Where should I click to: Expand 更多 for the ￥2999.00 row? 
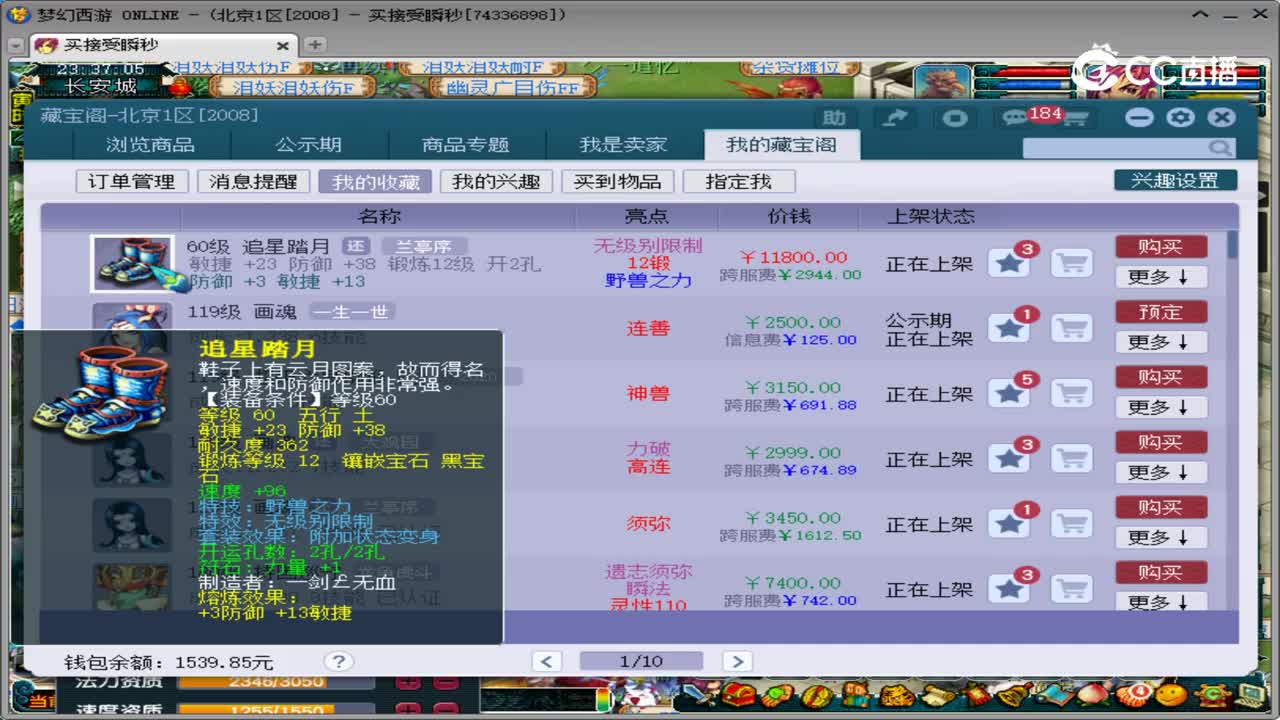pos(1161,472)
